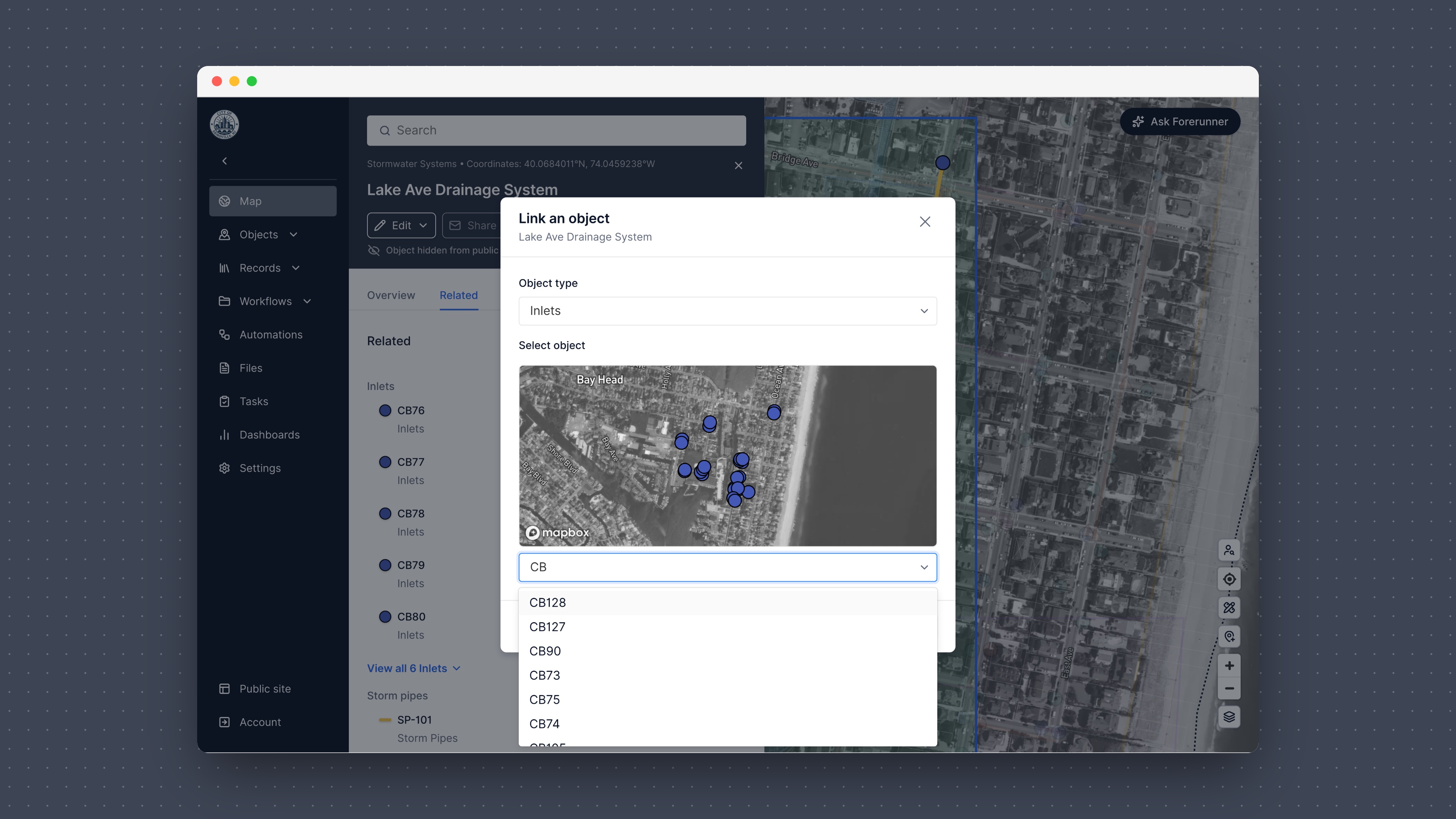Click the locate-me target icon on map

[1229, 579]
